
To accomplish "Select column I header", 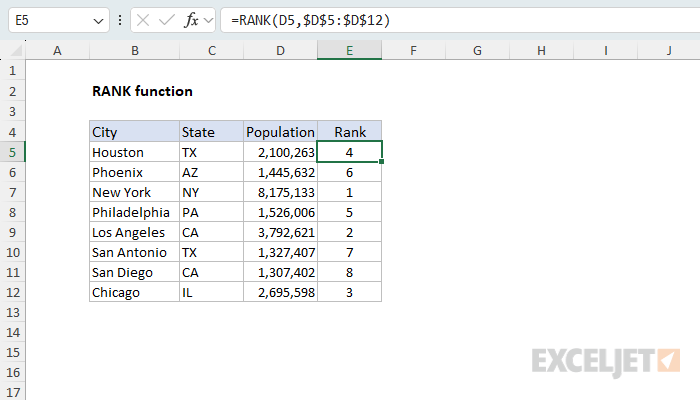I will (605, 50).
